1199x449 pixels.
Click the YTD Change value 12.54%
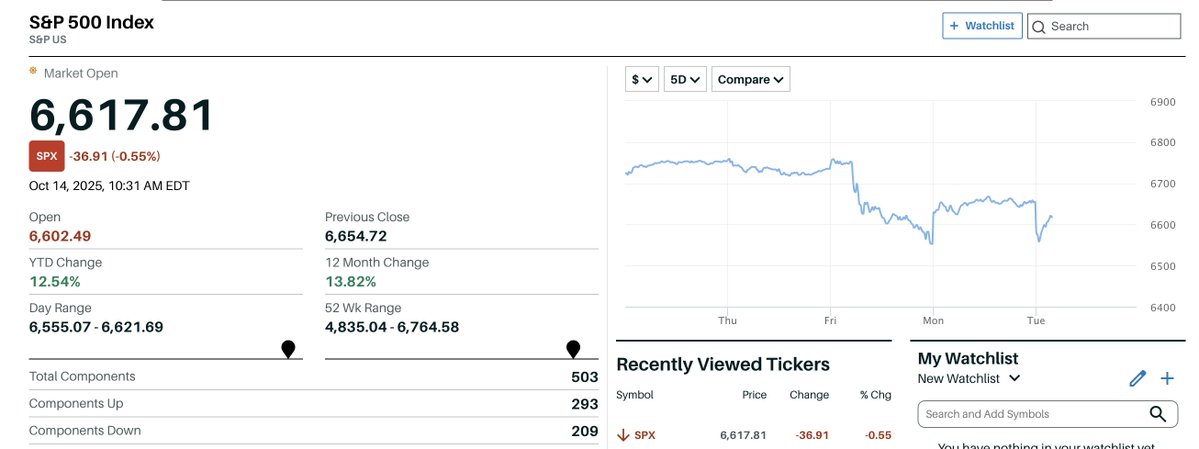[54, 281]
